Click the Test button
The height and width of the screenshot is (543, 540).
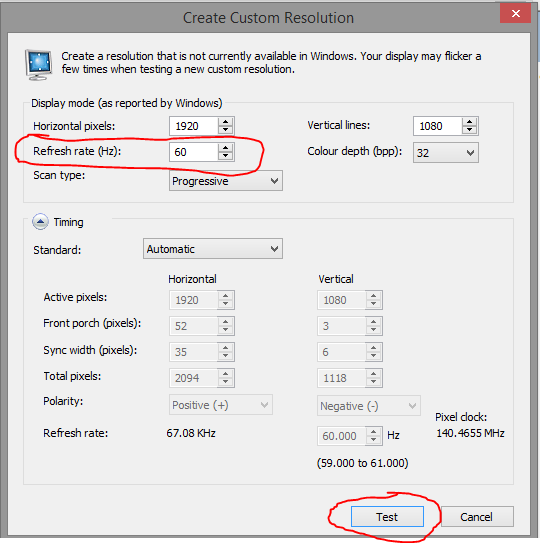coord(387,517)
